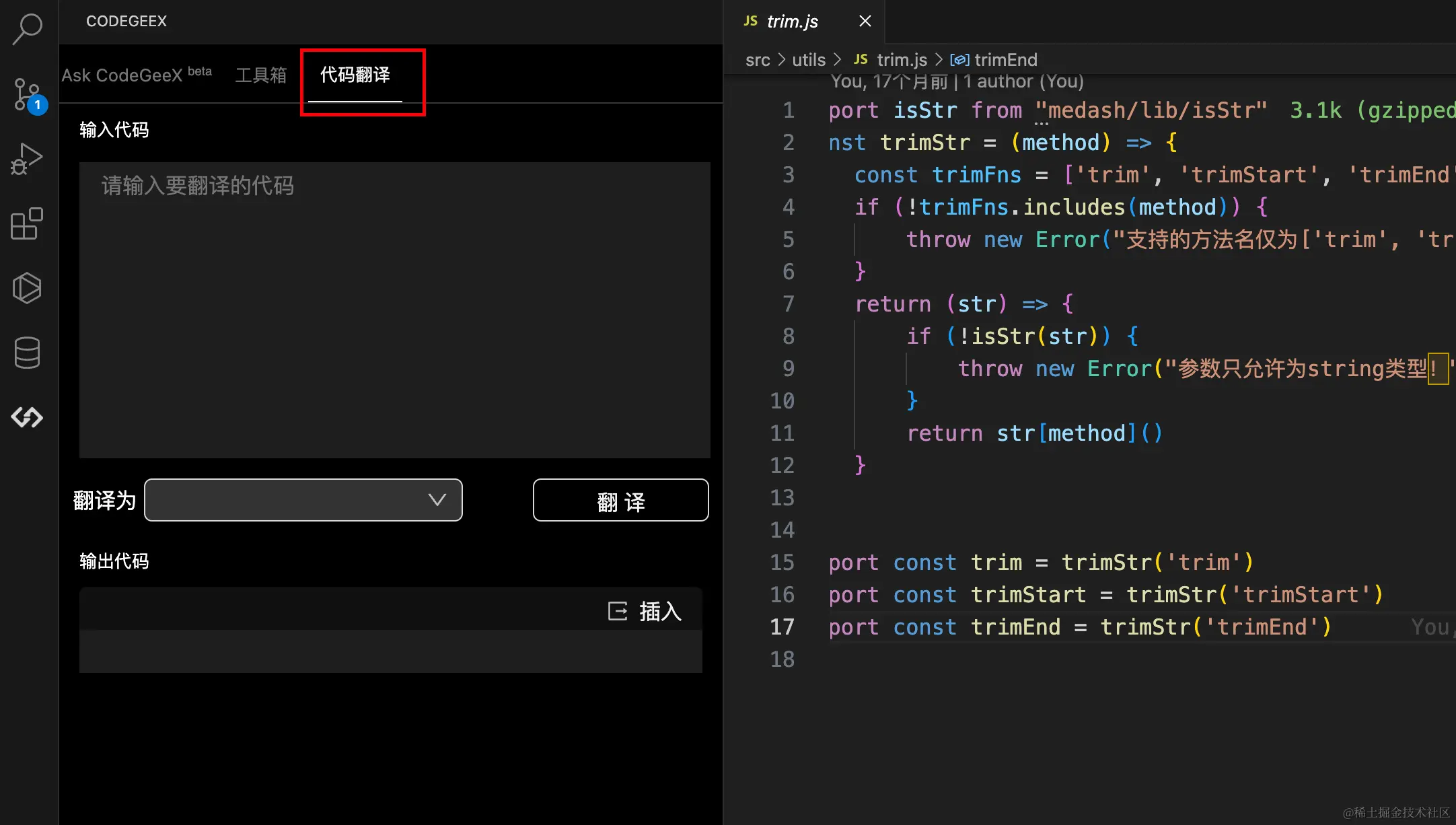Open the Database sidebar icon

click(28, 353)
